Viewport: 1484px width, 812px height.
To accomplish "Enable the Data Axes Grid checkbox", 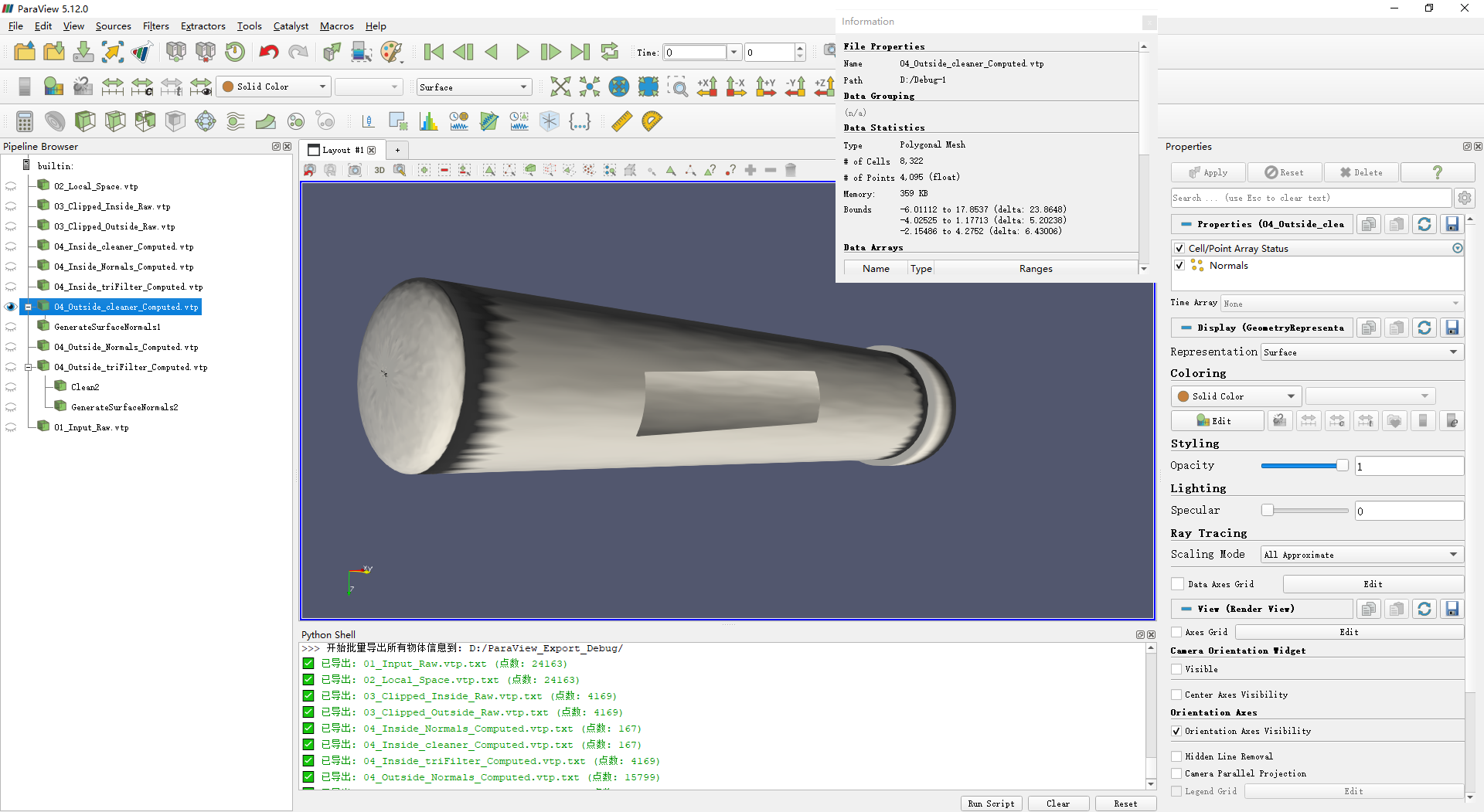I will [x=1178, y=585].
